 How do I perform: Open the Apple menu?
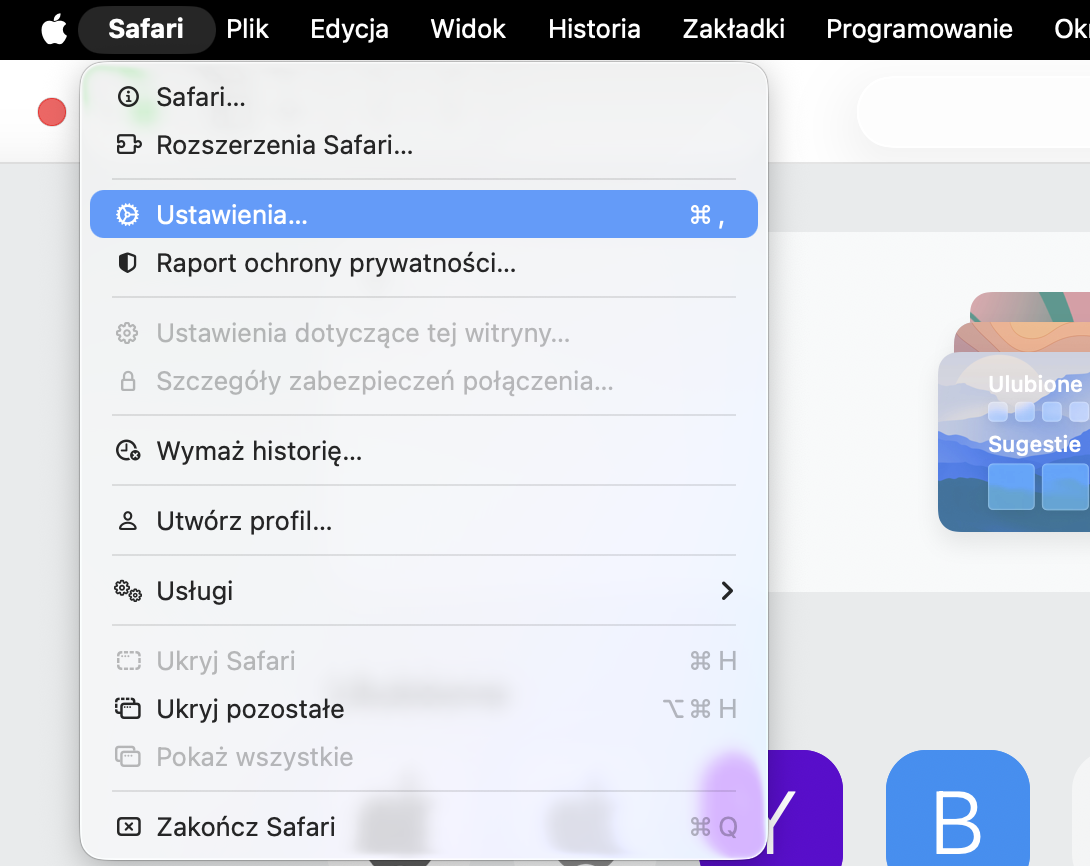(54, 29)
